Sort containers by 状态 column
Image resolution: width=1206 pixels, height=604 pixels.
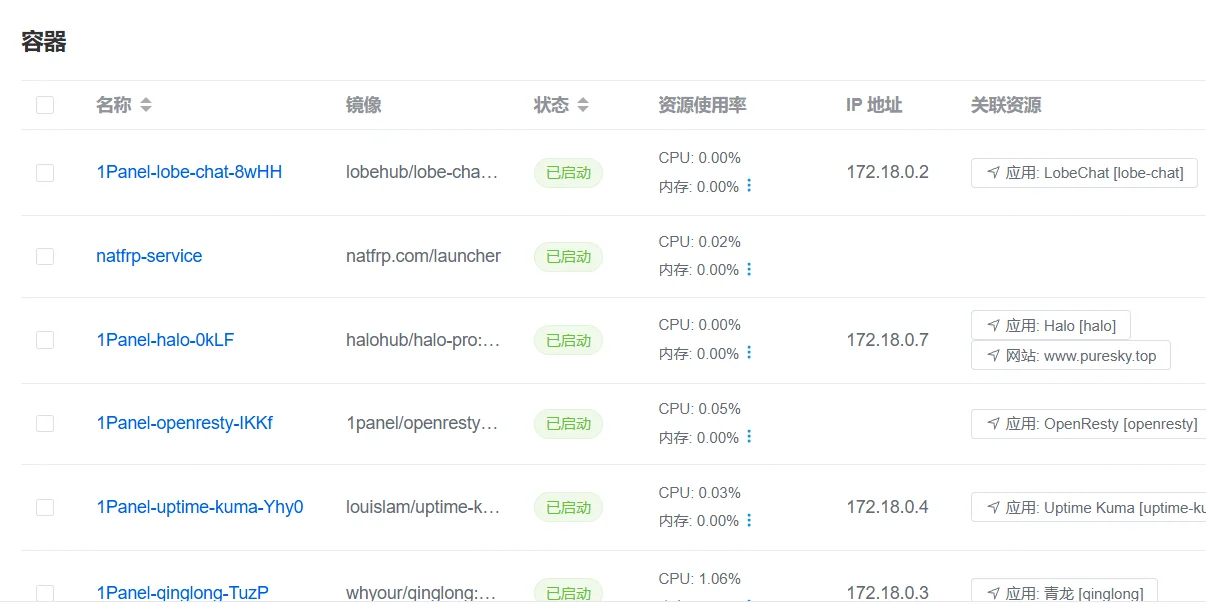(x=583, y=105)
